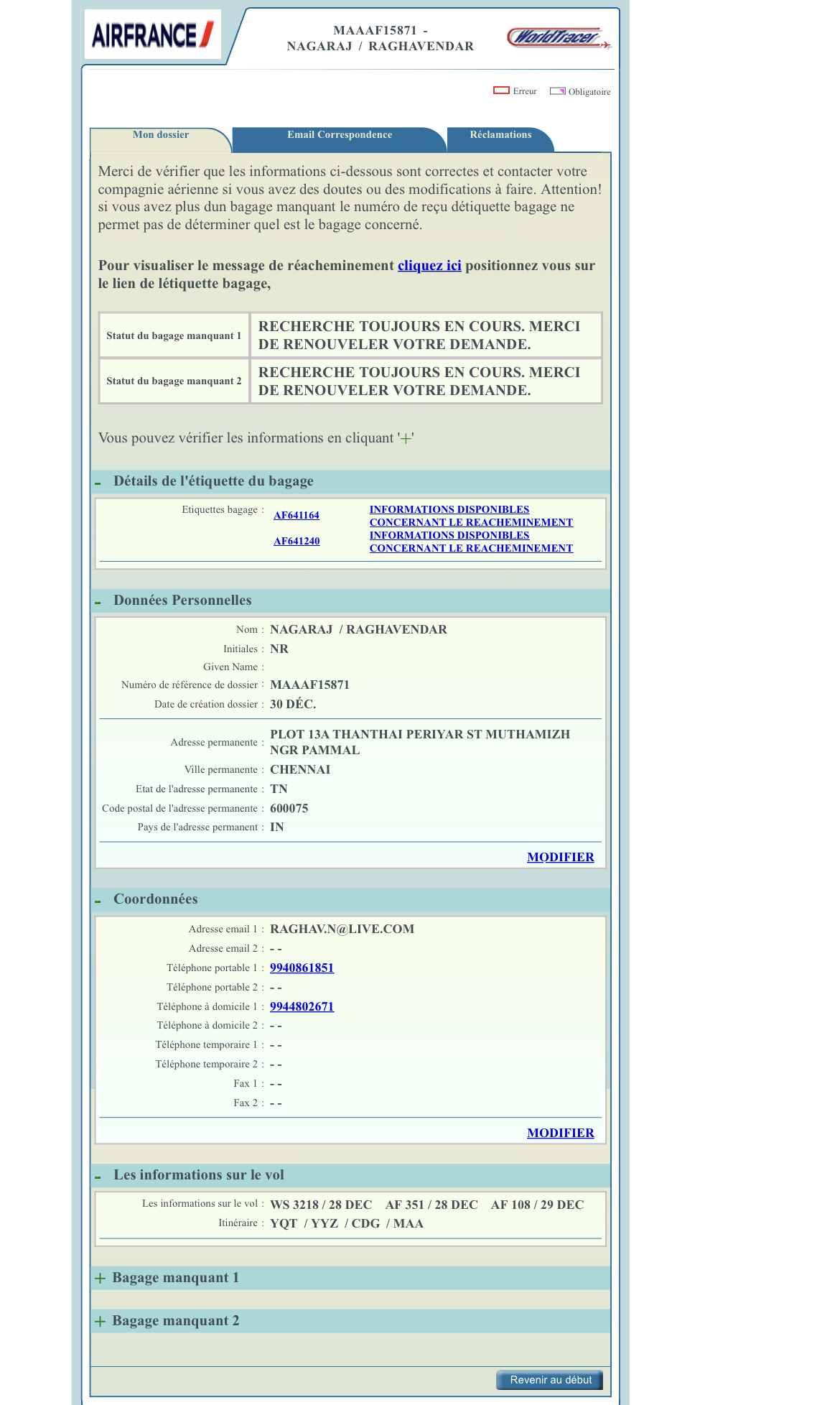
Task: Collapse Détails de l'étiquette du bagage section
Action: click(98, 483)
